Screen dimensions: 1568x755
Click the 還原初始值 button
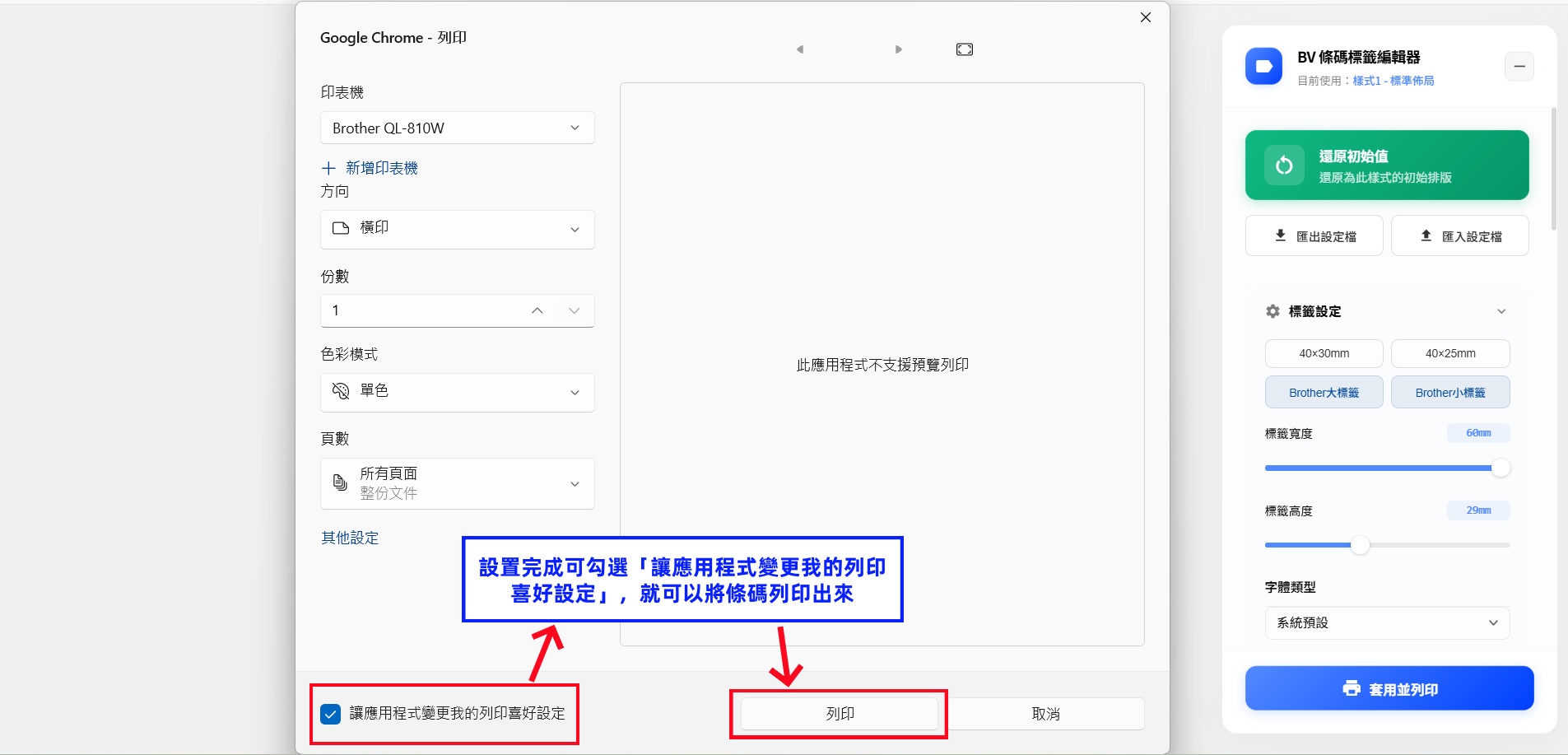[x=1387, y=165]
